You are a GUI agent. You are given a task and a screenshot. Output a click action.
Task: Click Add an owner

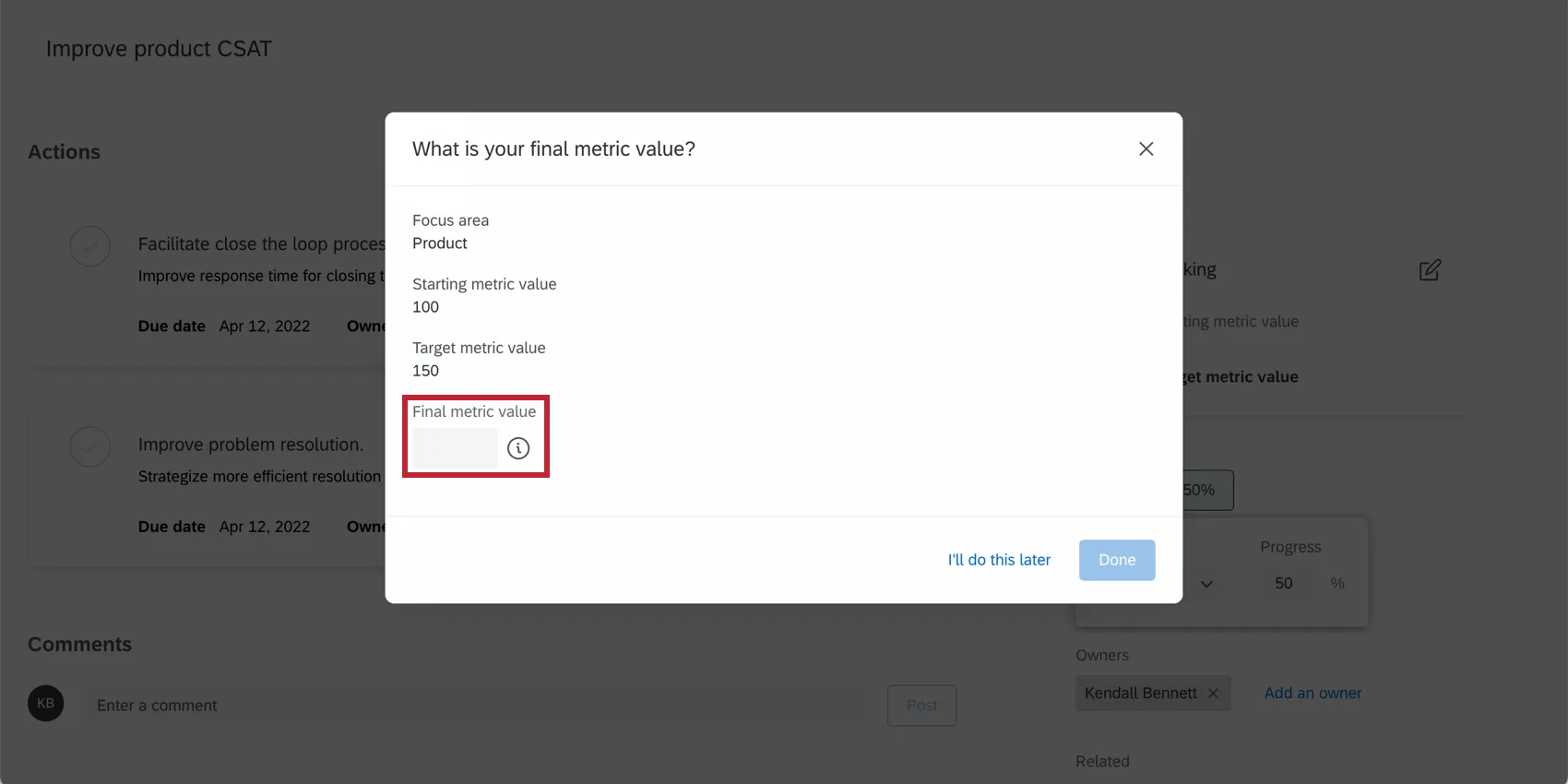1313,693
